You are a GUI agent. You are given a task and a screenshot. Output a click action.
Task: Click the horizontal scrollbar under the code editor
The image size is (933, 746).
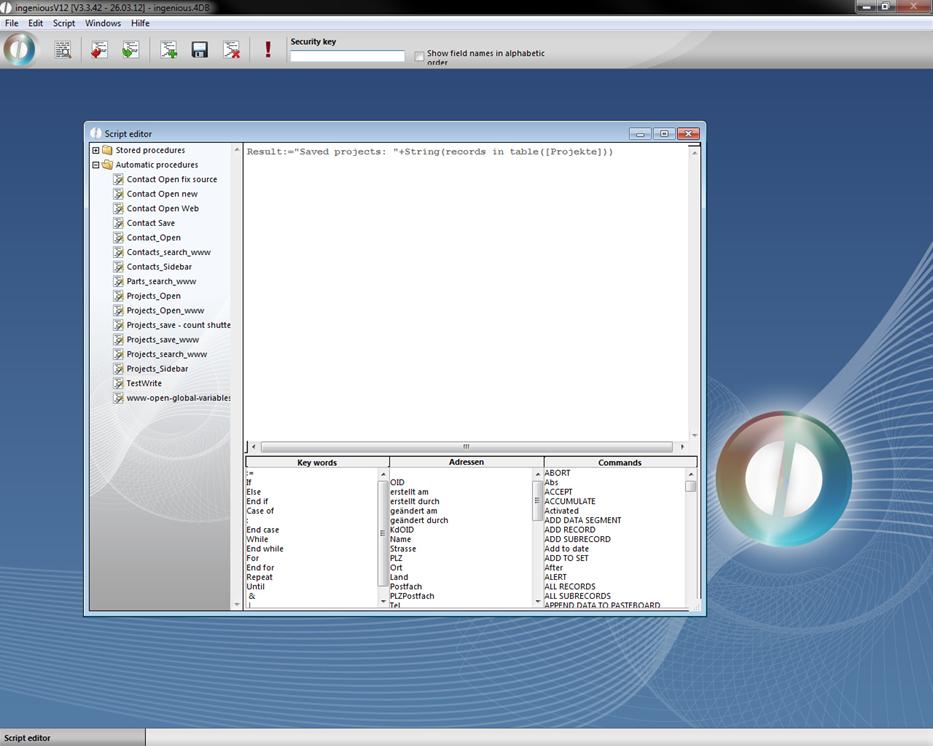466,447
